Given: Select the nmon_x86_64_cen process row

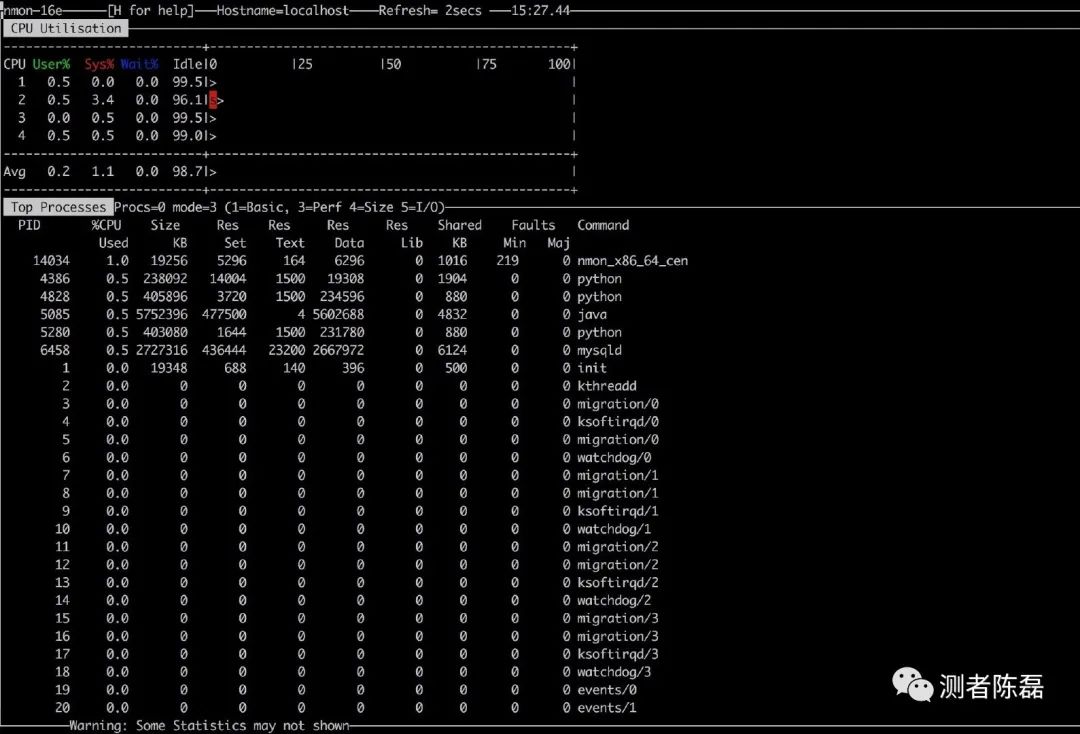Looking at the screenshot, I should tap(360, 261).
